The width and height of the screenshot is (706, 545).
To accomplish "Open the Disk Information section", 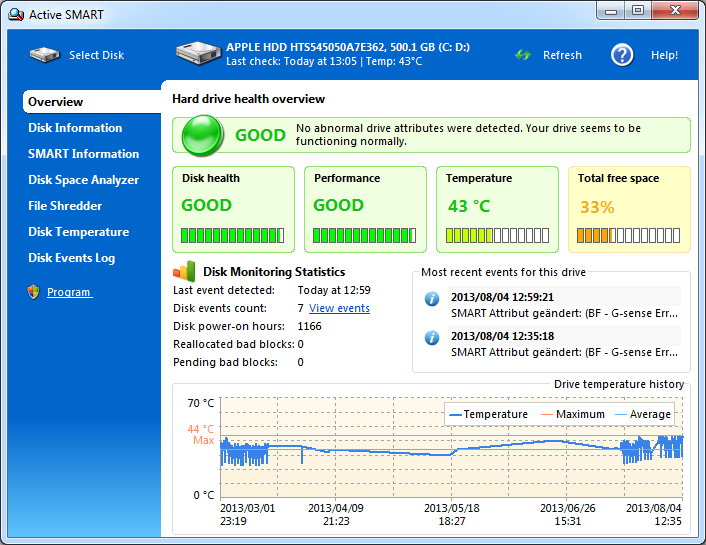I will 75,128.
